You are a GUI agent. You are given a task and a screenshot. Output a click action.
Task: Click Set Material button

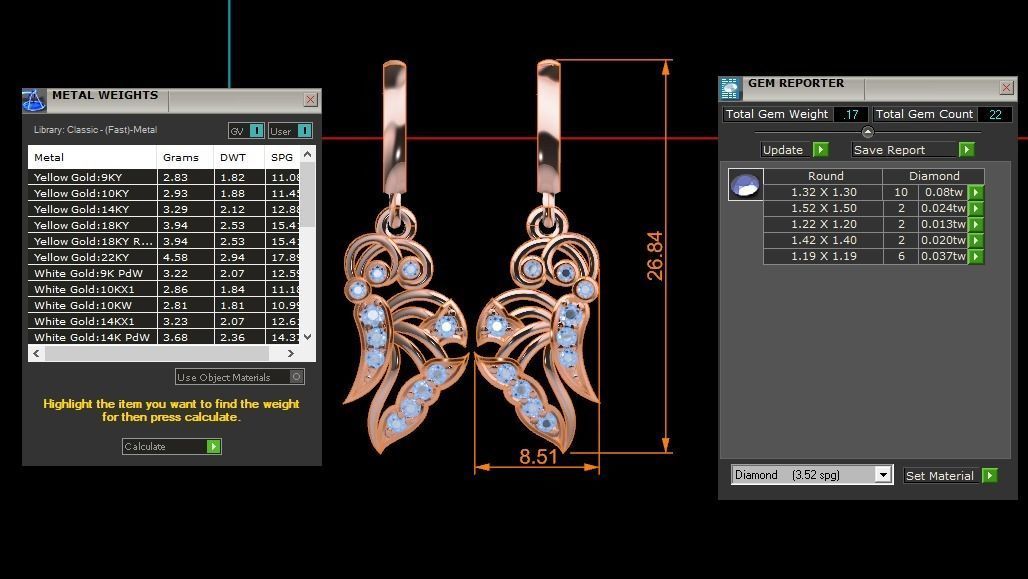941,475
